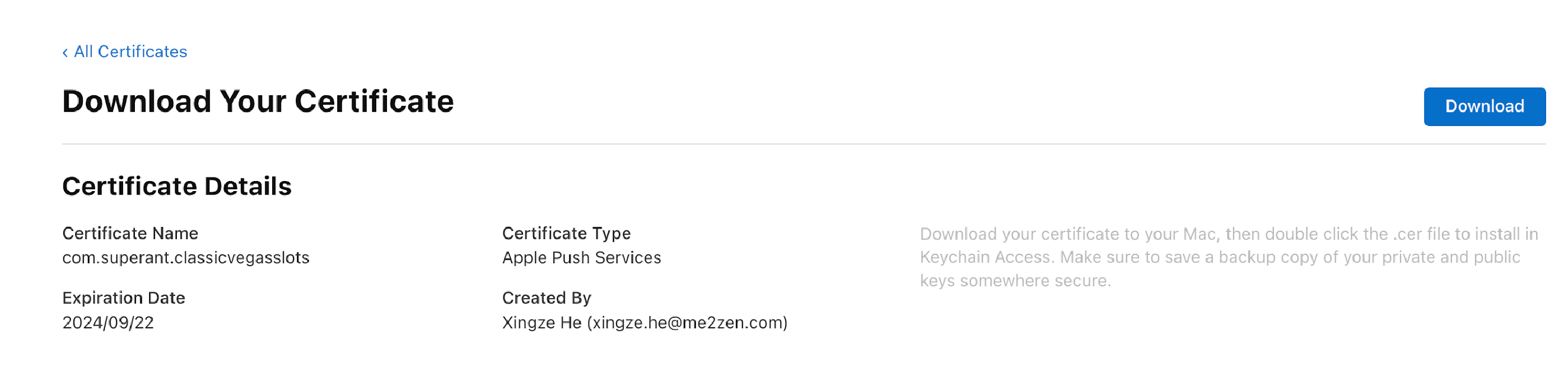
Task: Click the xingze.he@me2zen.com email address
Action: [x=687, y=323]
